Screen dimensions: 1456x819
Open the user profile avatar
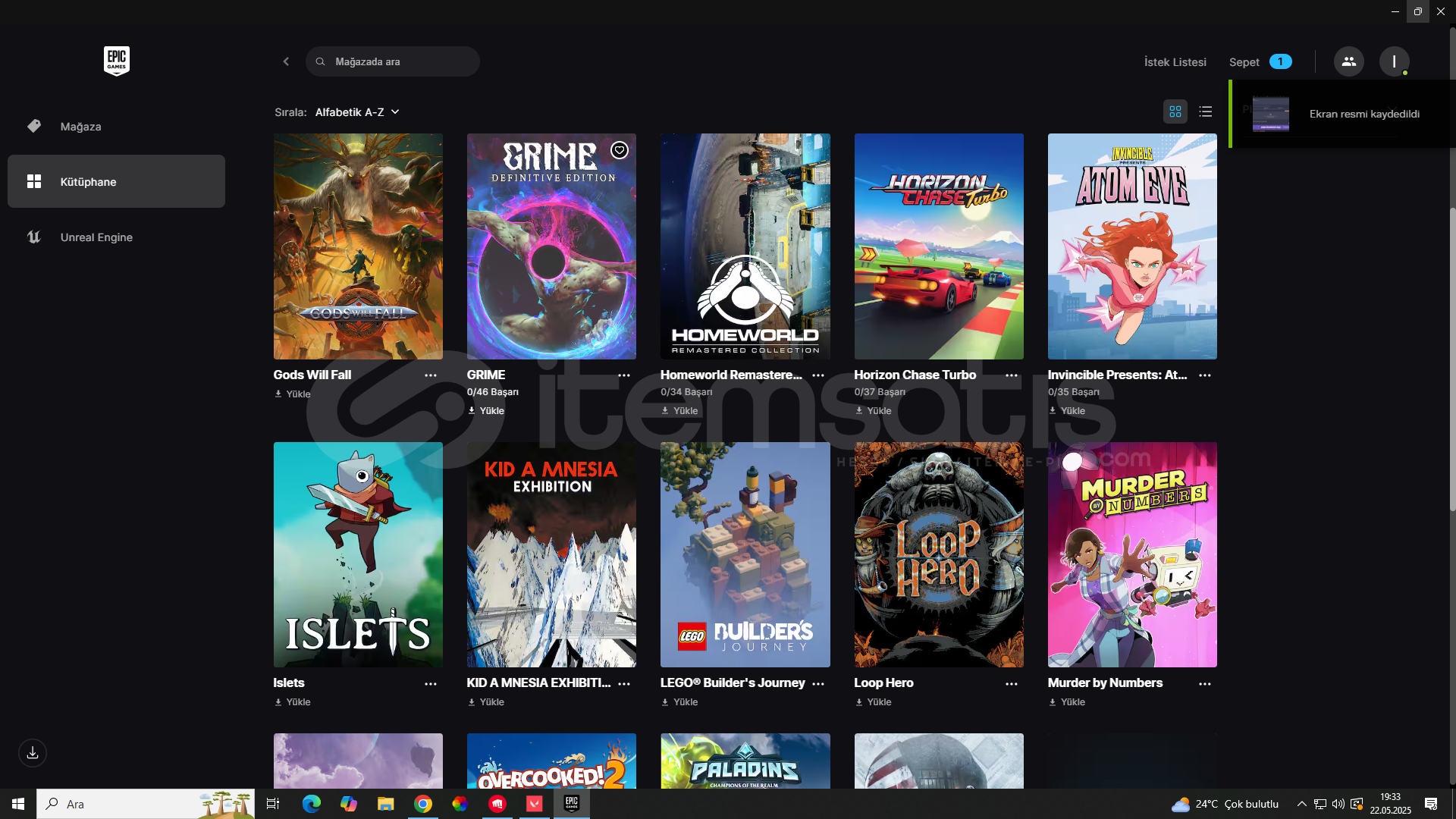1394,61
